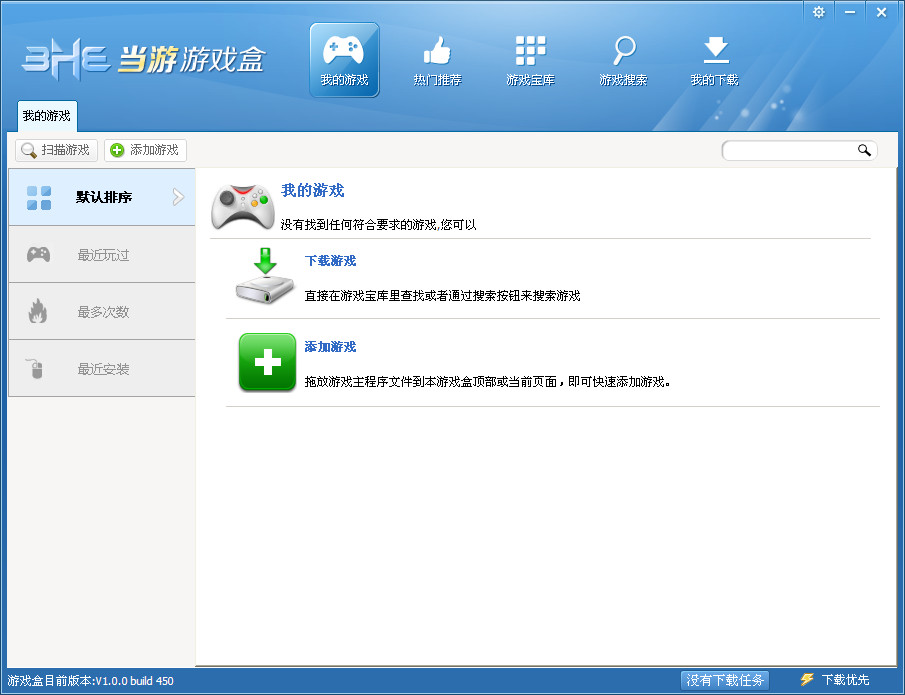Click the mouse icon for 最近安装

click(37, 368)
